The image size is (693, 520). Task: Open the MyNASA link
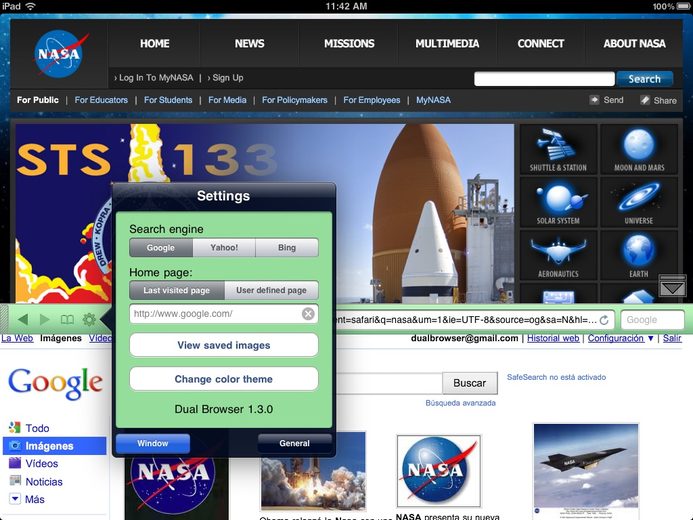point(433,100)
